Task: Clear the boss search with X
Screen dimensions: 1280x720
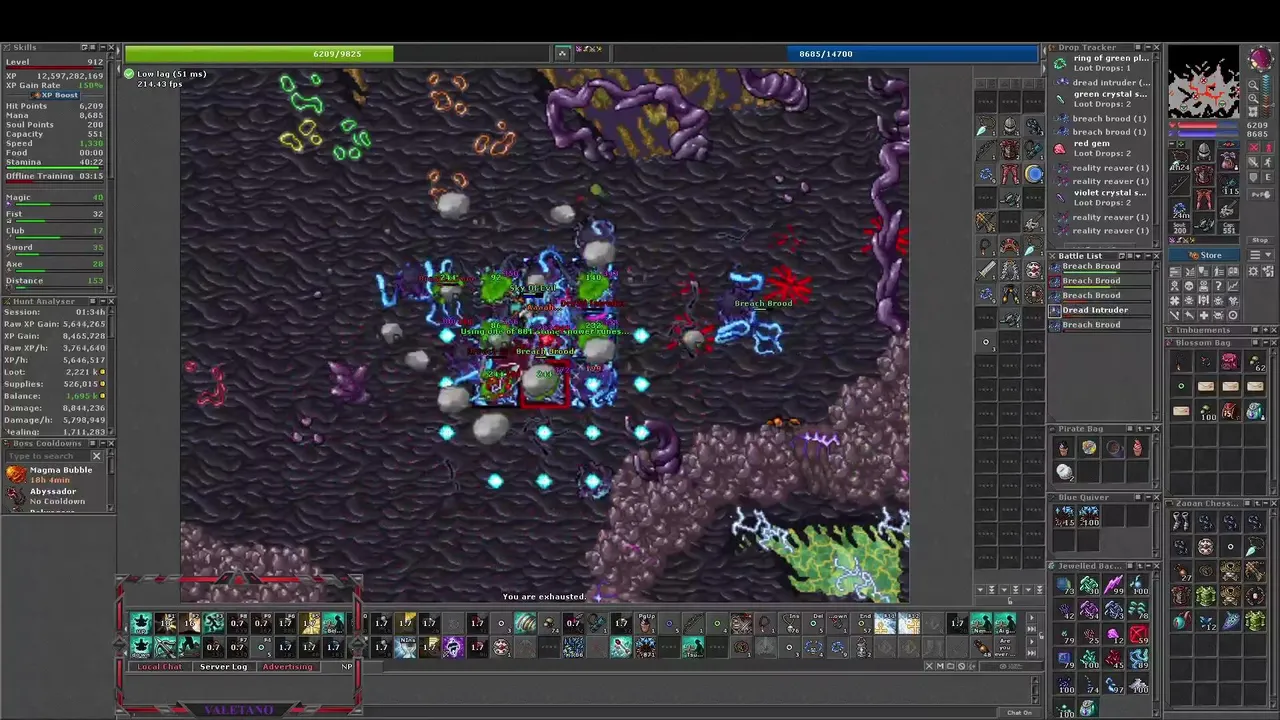Action: tap(97, 456)
